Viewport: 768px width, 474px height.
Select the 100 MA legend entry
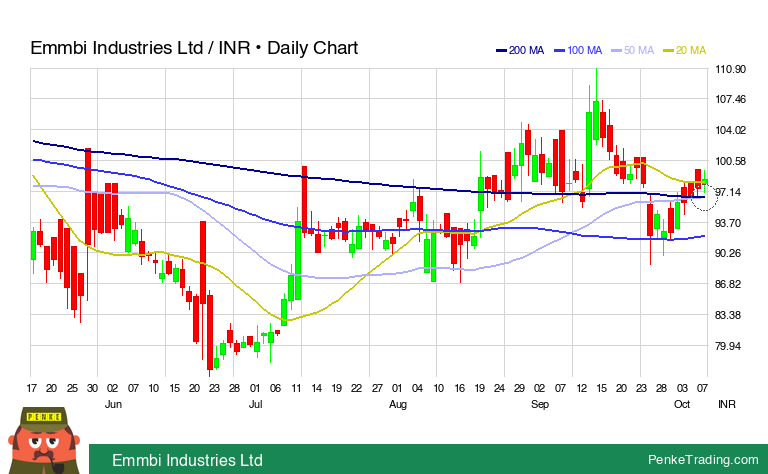(578, 50)
